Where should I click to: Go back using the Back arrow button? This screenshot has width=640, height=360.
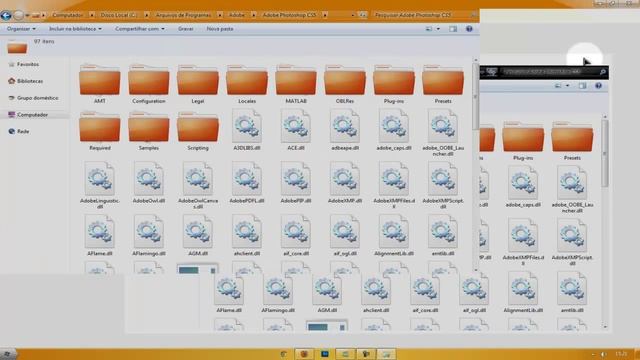pos(6,16)
